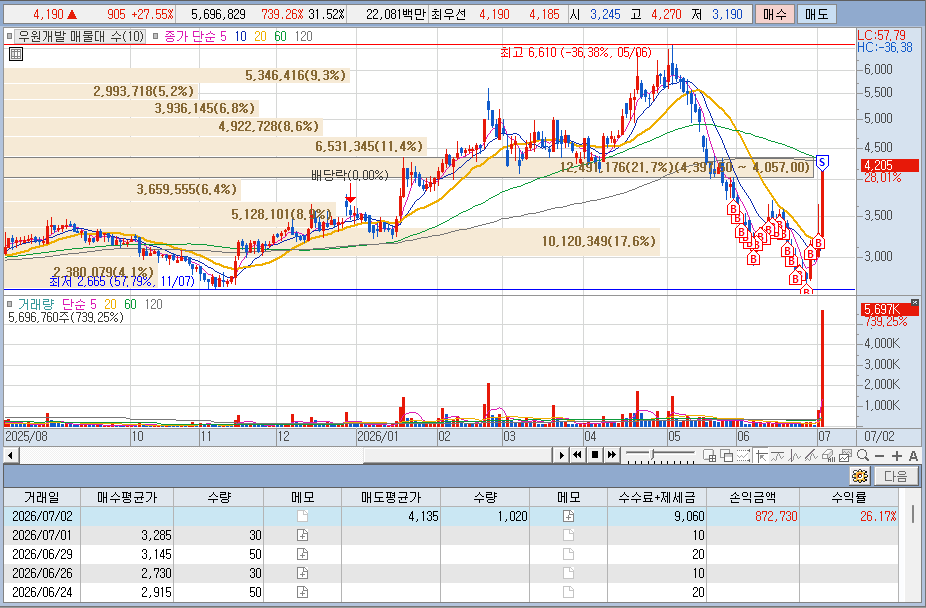Open the sell memo icon for 2026/07/02
This screenshot has width=926, height=608.
pyautogui.click(x=568, y=516)
